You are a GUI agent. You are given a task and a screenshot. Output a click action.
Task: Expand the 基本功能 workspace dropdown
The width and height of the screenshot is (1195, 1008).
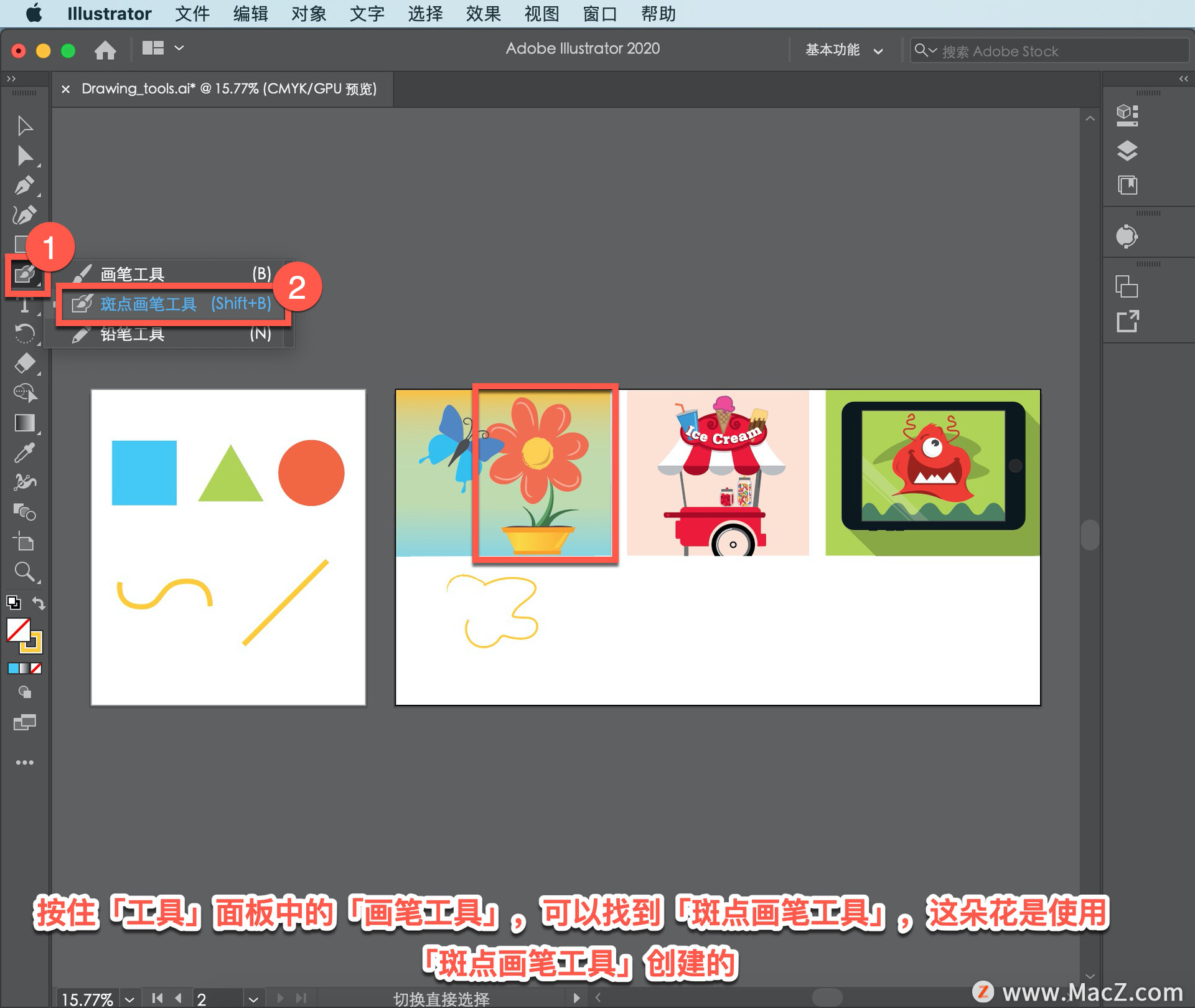point(844,50)
